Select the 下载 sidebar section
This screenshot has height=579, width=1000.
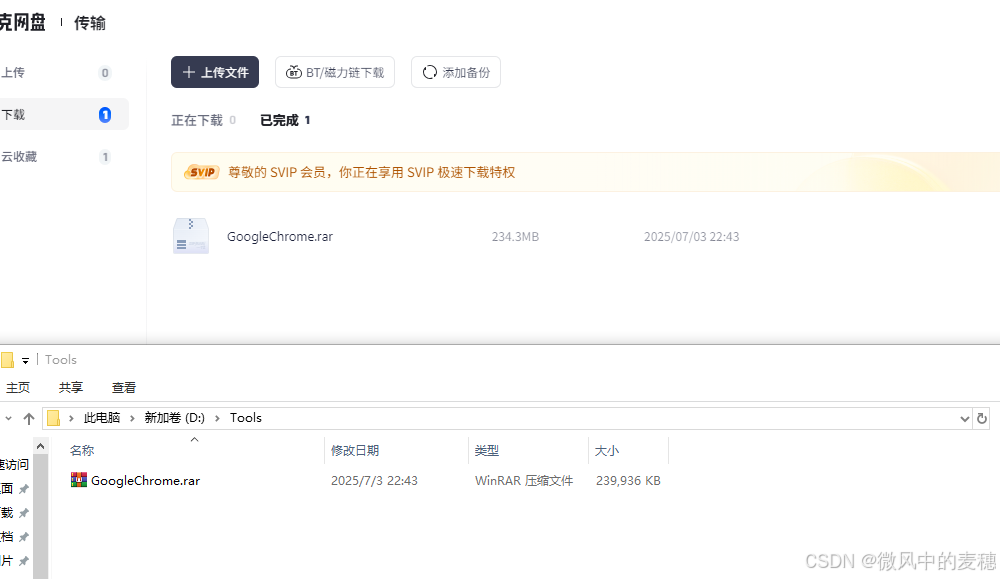(64, 114)
